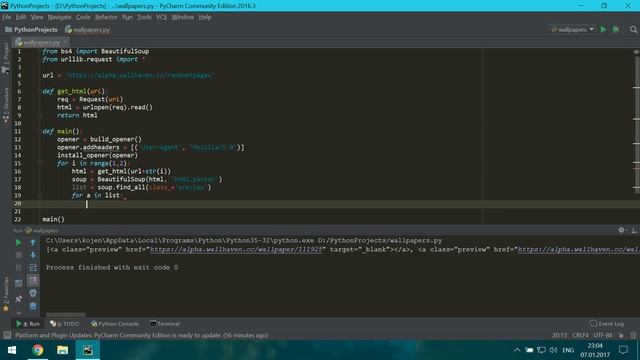Open the Tools menu
Viewport: 640px width, 360px height.
[144, 17]
